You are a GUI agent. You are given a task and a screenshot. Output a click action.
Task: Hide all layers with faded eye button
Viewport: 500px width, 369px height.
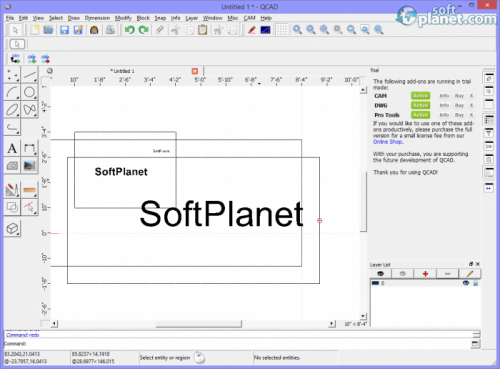[403, 274]
